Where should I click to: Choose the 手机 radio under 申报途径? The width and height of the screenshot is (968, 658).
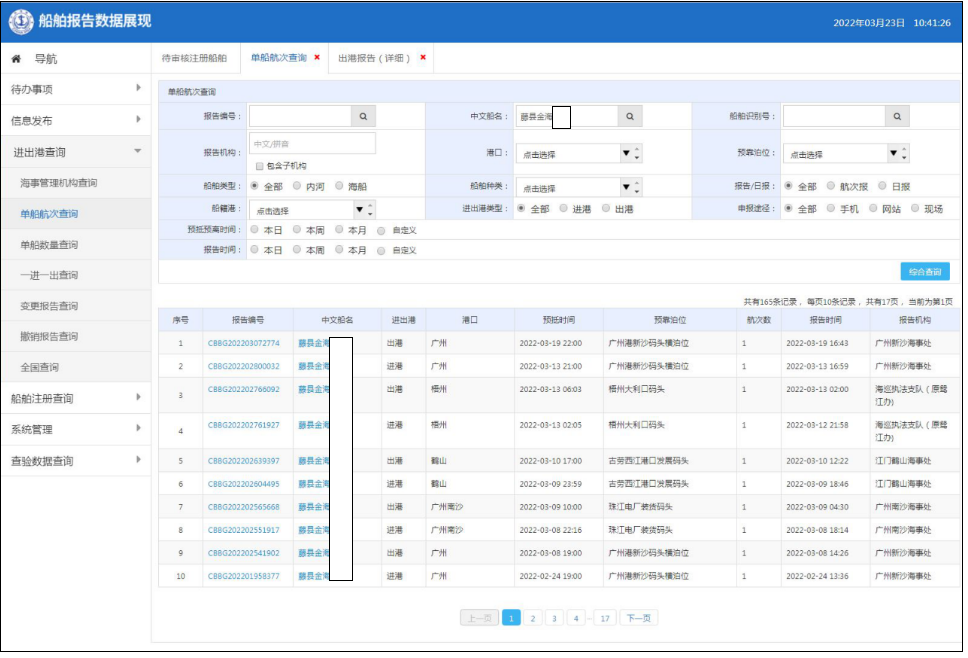pos(832,209)
